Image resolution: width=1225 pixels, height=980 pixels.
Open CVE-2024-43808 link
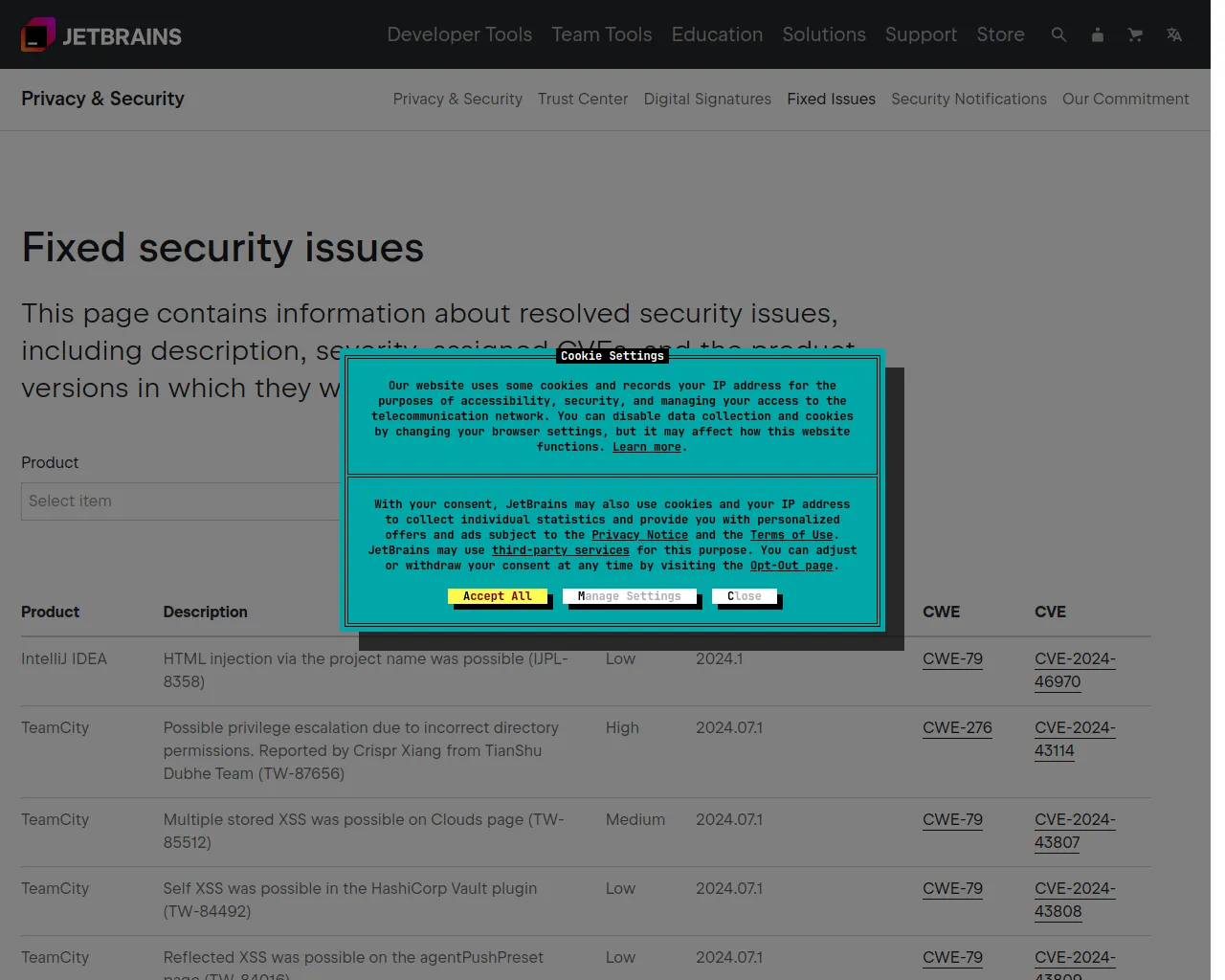click(1075, 900)
